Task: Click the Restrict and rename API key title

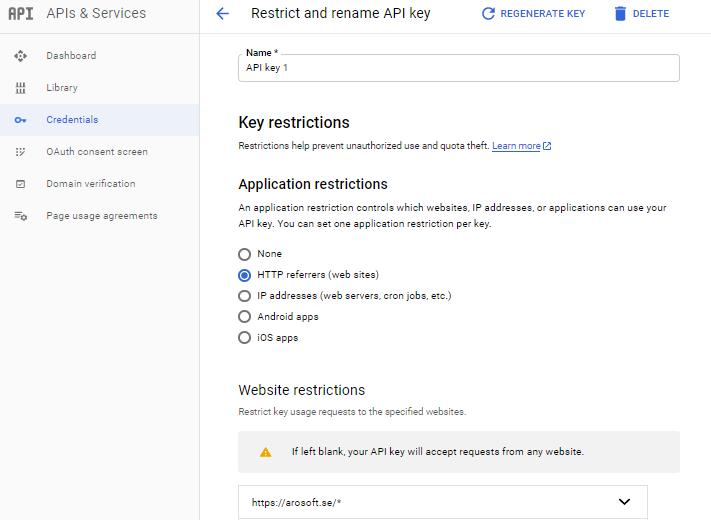Action: pyautogui.click(x=341, y=13)
